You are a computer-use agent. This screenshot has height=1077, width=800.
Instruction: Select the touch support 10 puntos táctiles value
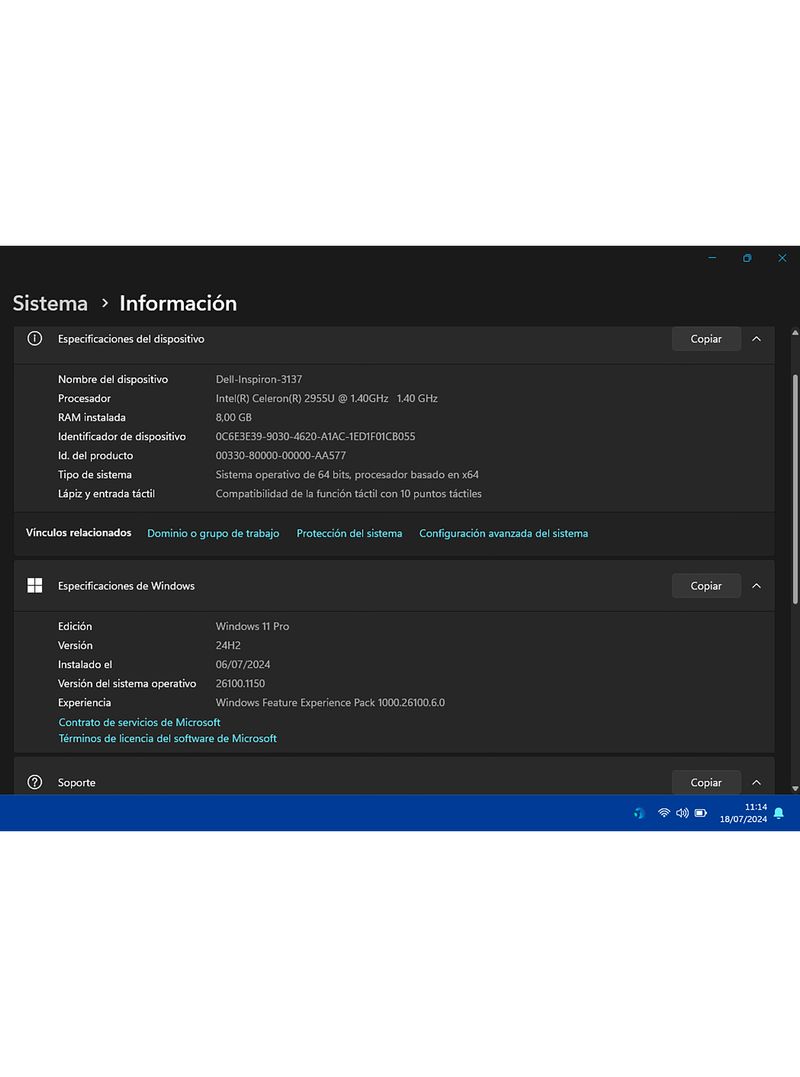pos(348,494)
